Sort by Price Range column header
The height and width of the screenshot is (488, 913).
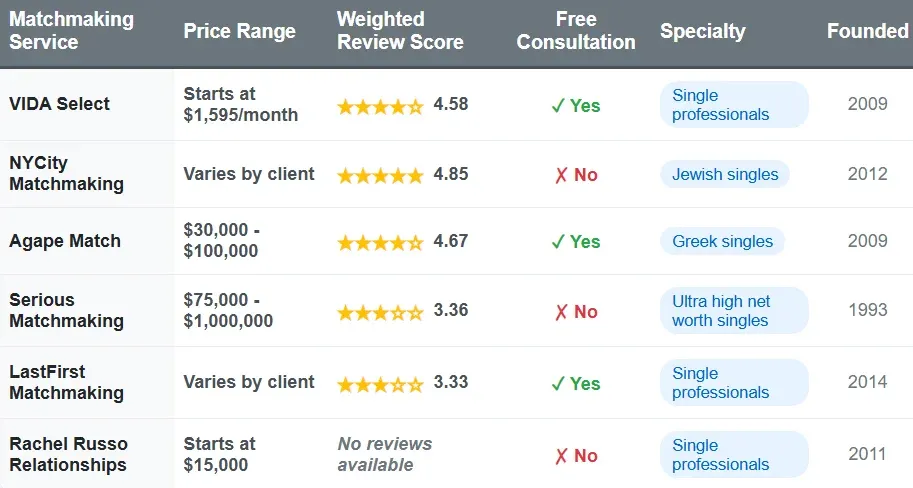[x=239, y=31]
